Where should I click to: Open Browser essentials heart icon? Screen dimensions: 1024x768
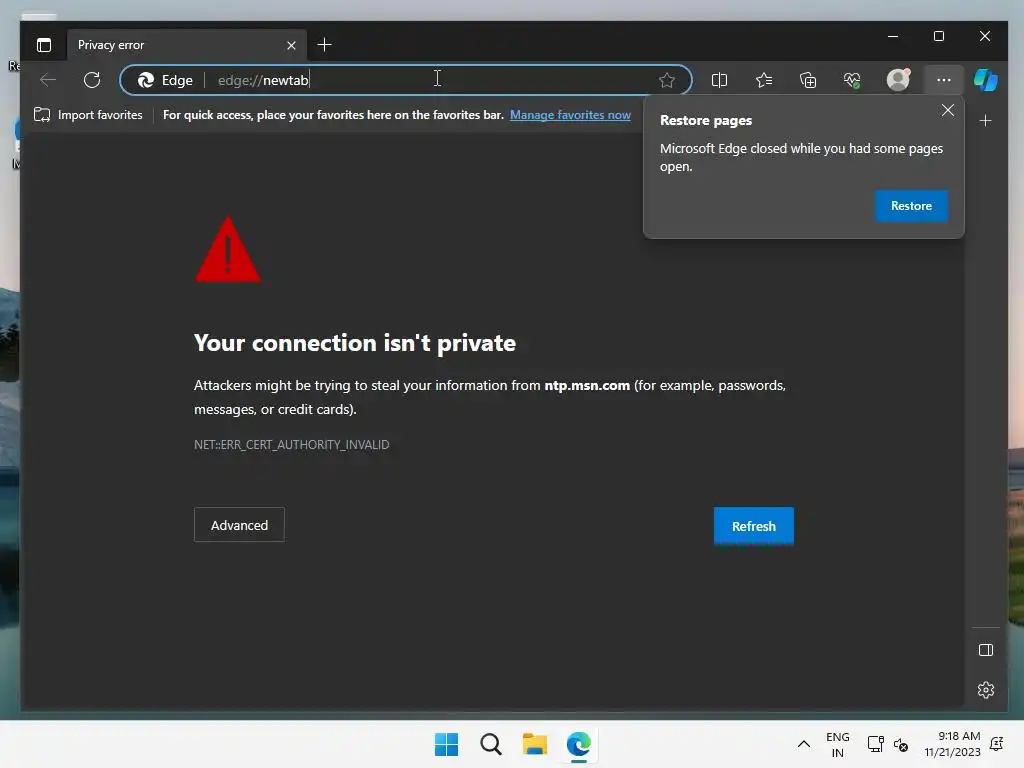click(x=852, y=80)
